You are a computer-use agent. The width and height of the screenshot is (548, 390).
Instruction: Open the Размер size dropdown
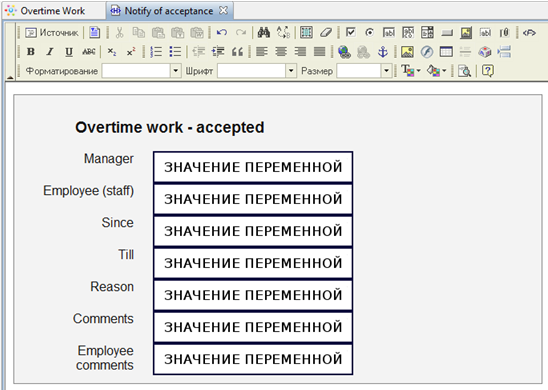(386, 71)
